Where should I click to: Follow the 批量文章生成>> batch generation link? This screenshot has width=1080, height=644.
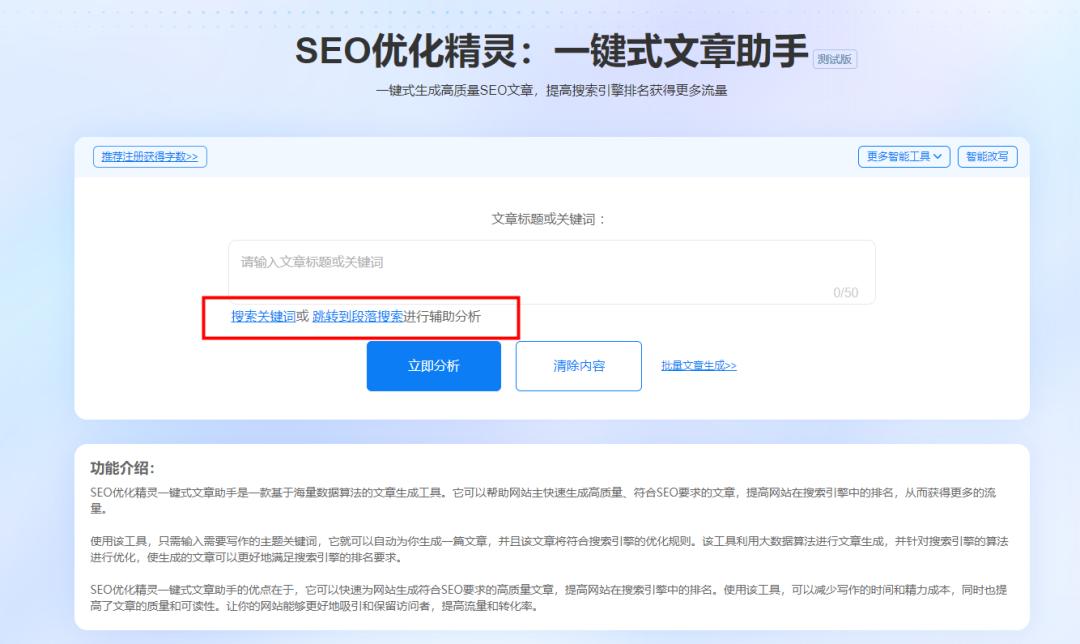click(698, 366)
